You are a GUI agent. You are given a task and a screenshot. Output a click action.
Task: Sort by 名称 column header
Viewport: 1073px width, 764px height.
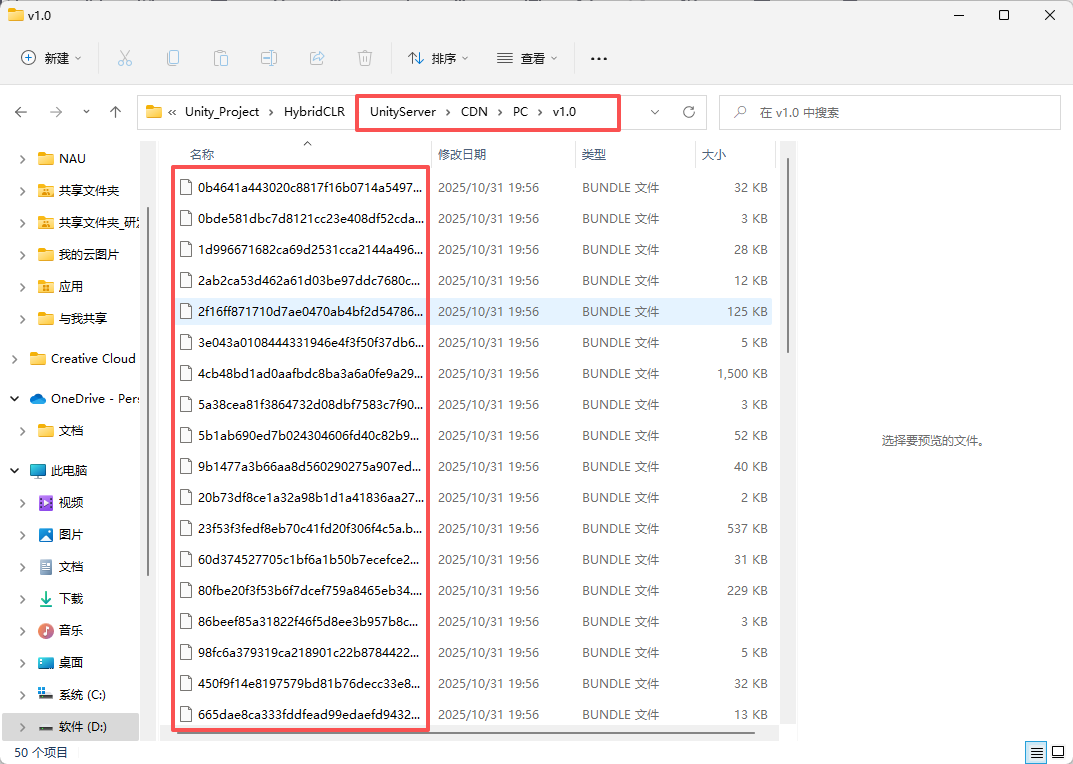[202, 155]
